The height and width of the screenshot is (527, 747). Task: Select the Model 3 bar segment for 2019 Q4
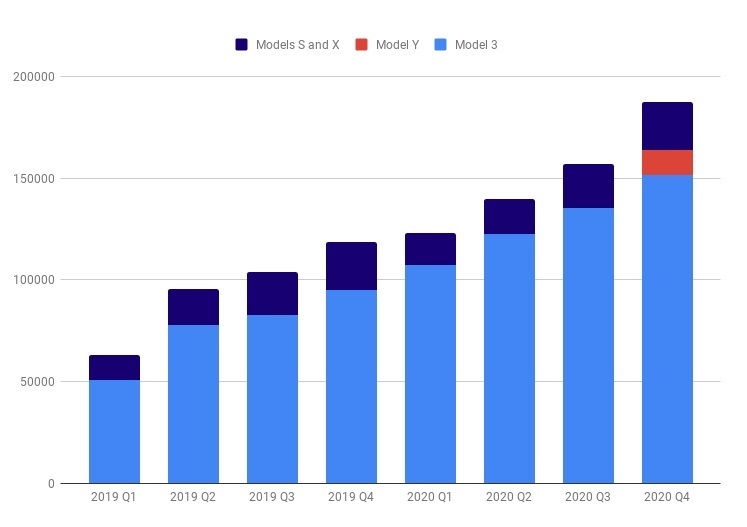352,386
